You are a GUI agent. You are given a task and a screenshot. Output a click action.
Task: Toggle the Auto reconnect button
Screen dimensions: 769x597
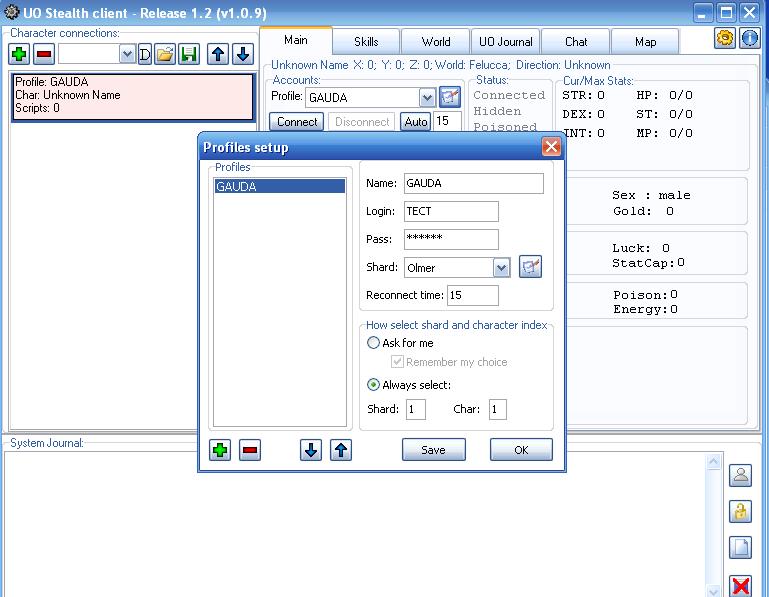[x=416, y=122]
